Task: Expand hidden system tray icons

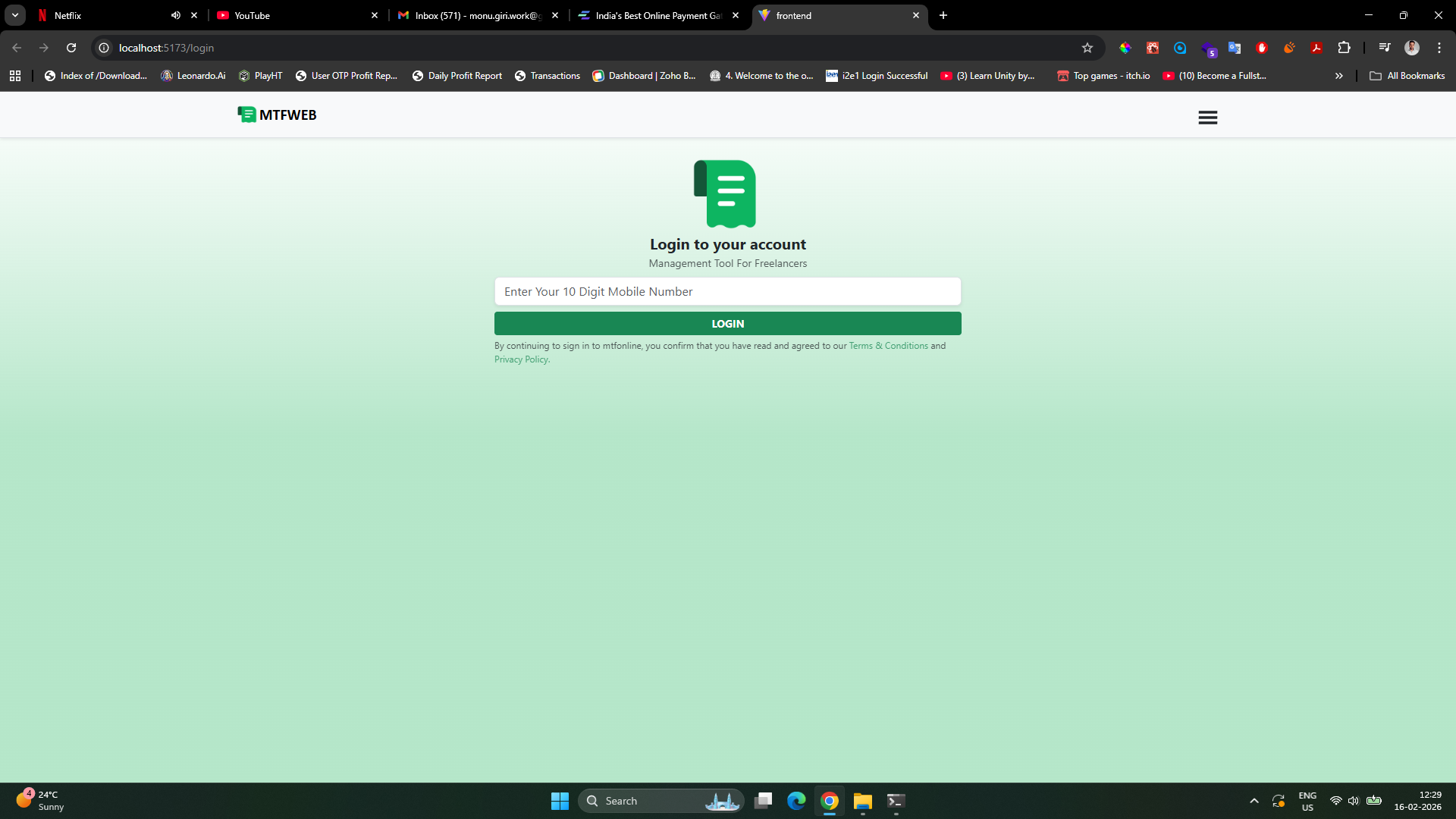Action: coord(1254,801)
